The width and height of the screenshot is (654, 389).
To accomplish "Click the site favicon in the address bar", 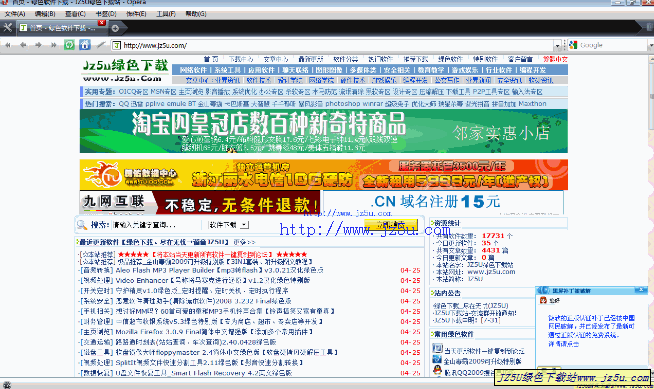I will tap(116, 45).
